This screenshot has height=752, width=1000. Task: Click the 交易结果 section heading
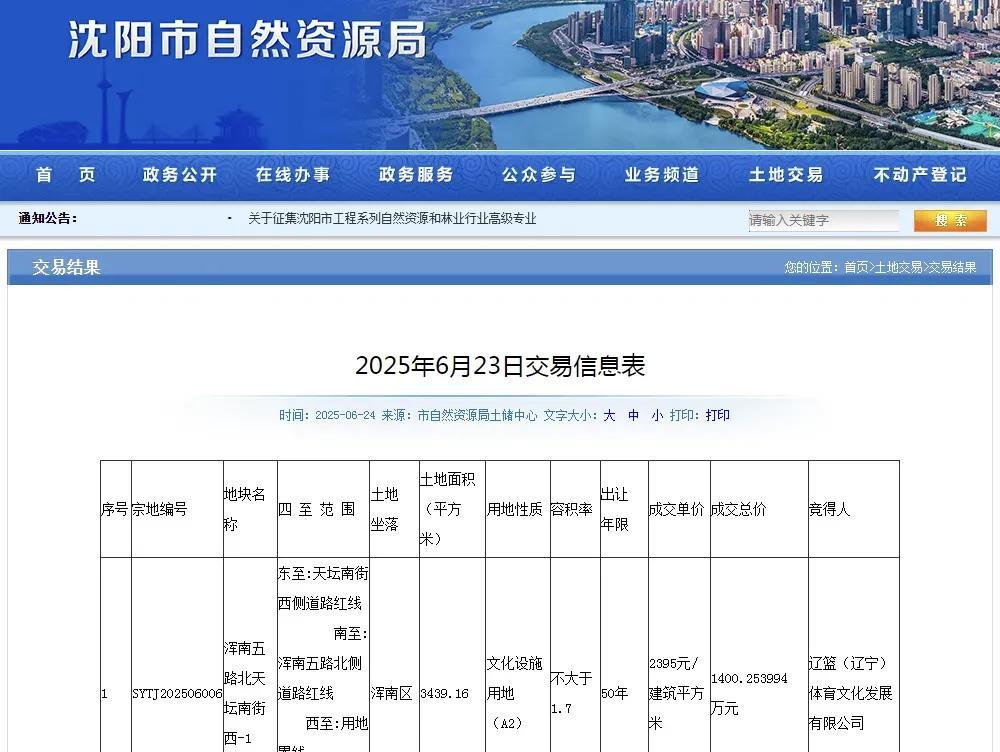pos(66,267)
